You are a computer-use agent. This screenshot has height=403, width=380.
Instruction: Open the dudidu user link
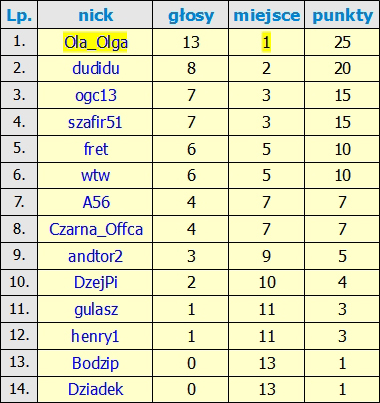pos(96,69)
